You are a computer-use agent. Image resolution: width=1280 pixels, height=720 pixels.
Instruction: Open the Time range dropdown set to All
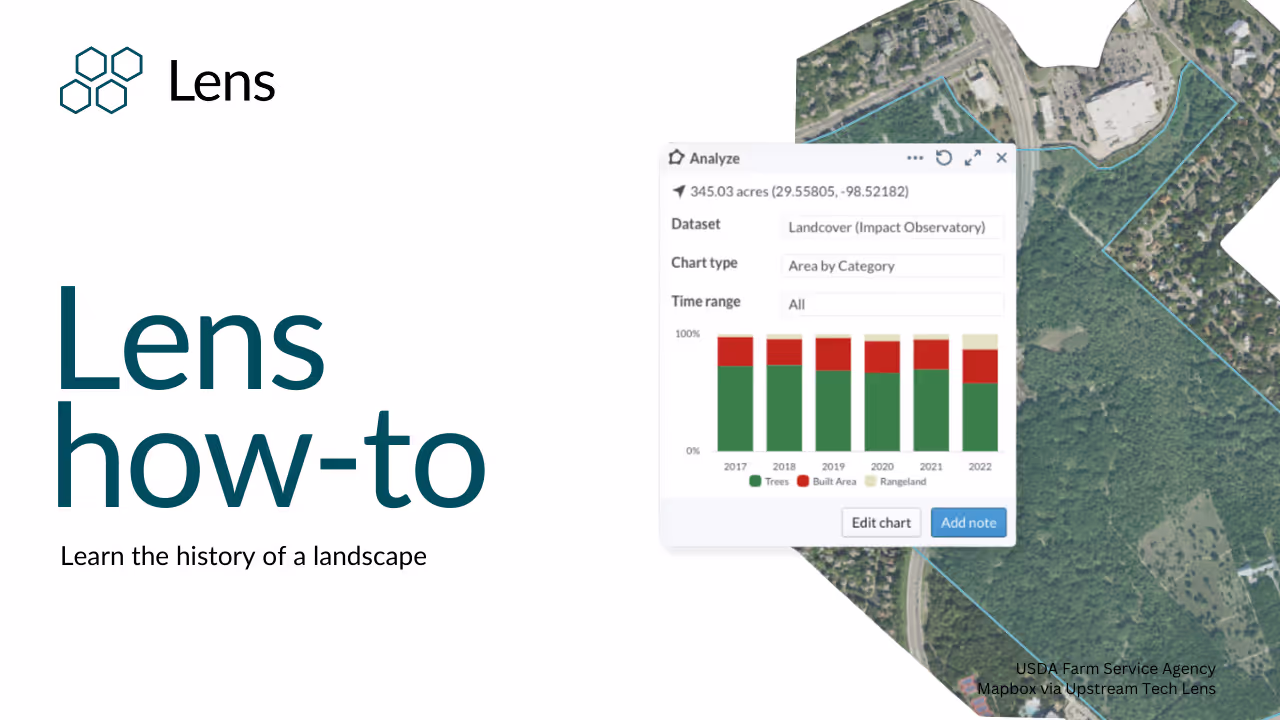click(892, 304)
